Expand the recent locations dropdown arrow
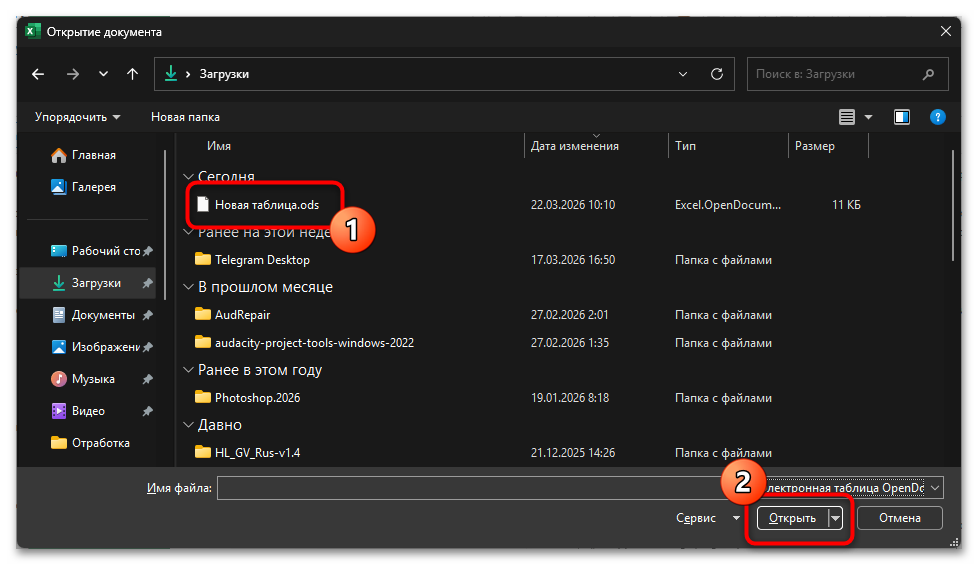 [103, 74]
